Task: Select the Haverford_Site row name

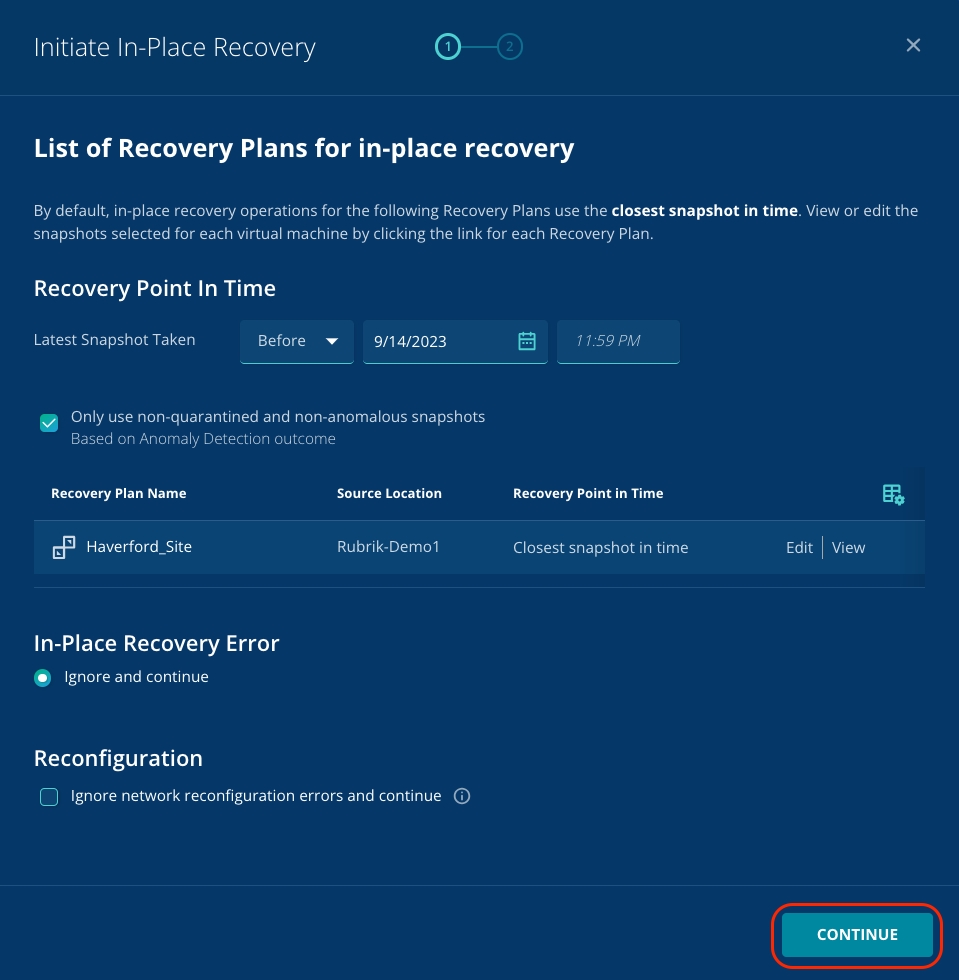Action: [139, 547]
